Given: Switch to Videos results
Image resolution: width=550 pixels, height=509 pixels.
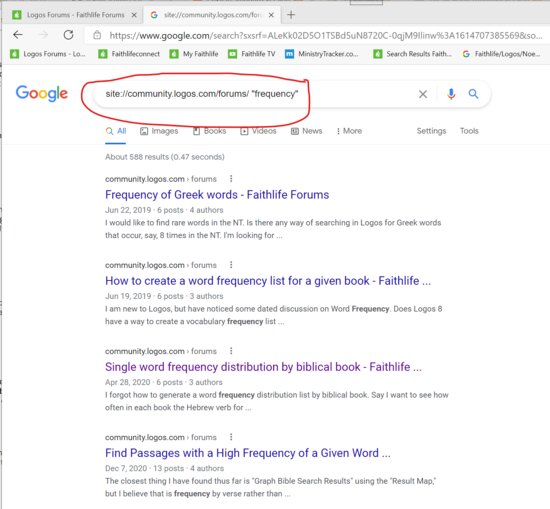Looking at the screenshot, I should [x=259, y=131].
